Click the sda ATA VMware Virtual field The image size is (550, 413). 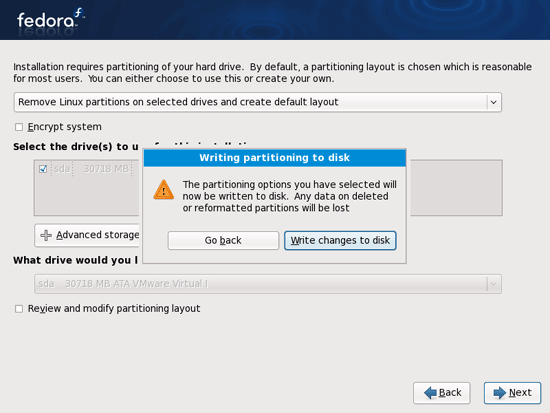[268, 284]
